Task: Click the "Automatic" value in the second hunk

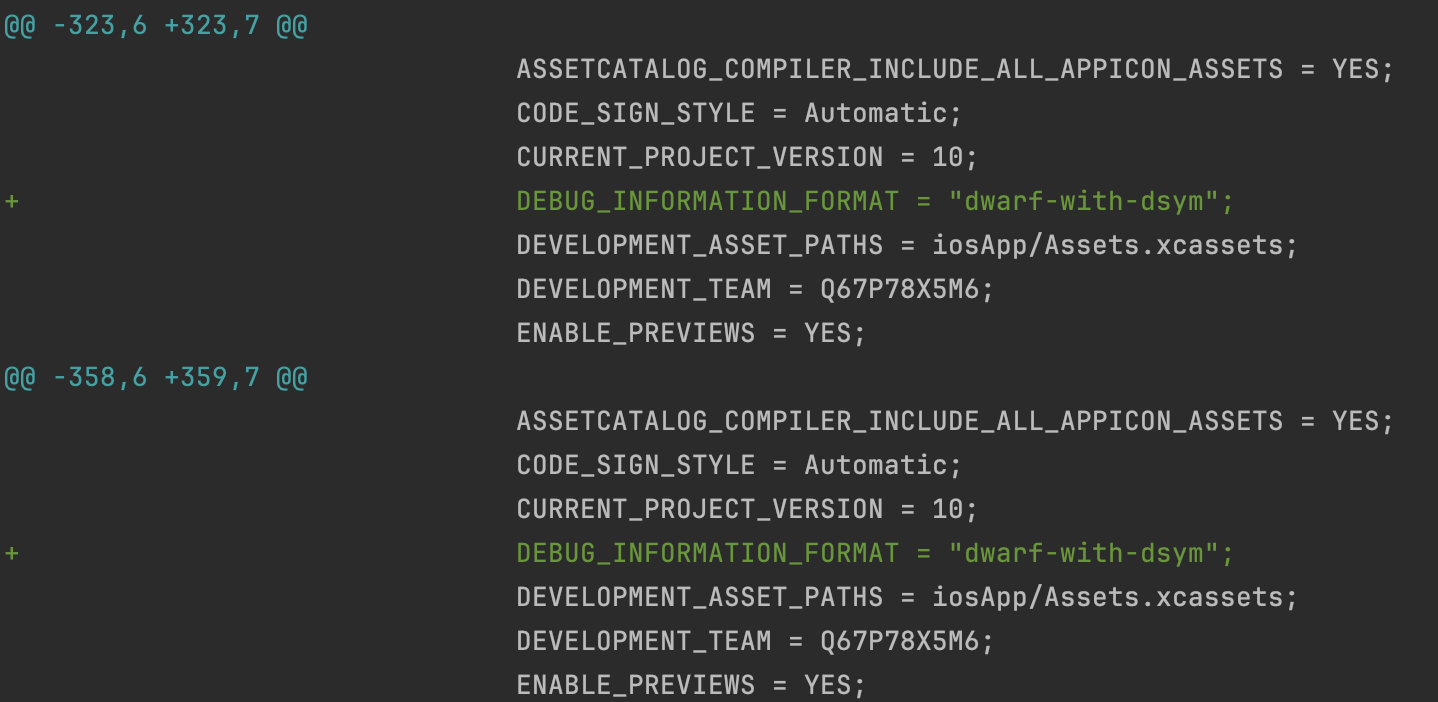Action: tap(875, 465)
